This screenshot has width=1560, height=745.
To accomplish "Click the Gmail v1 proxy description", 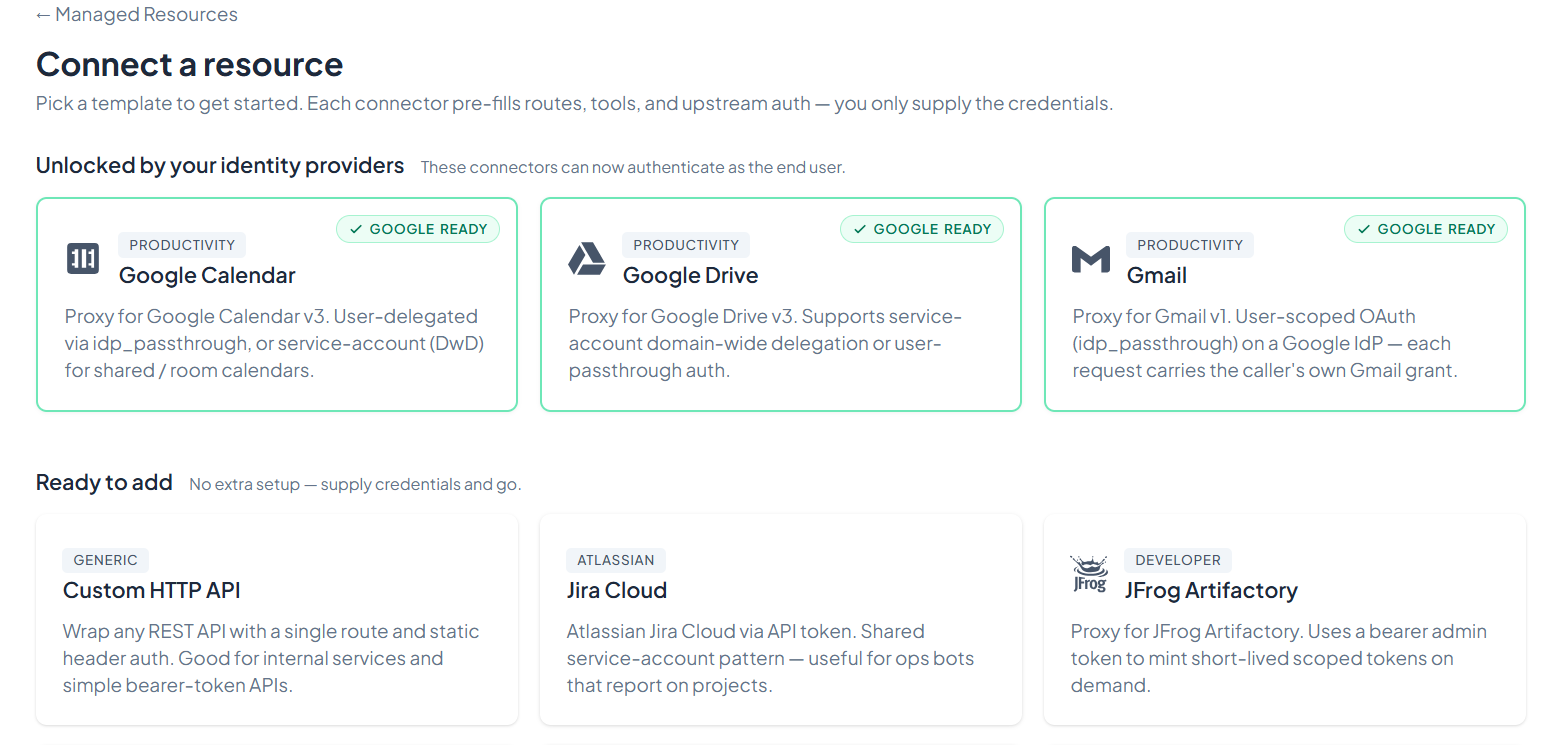I will (x=1265, y=343).
